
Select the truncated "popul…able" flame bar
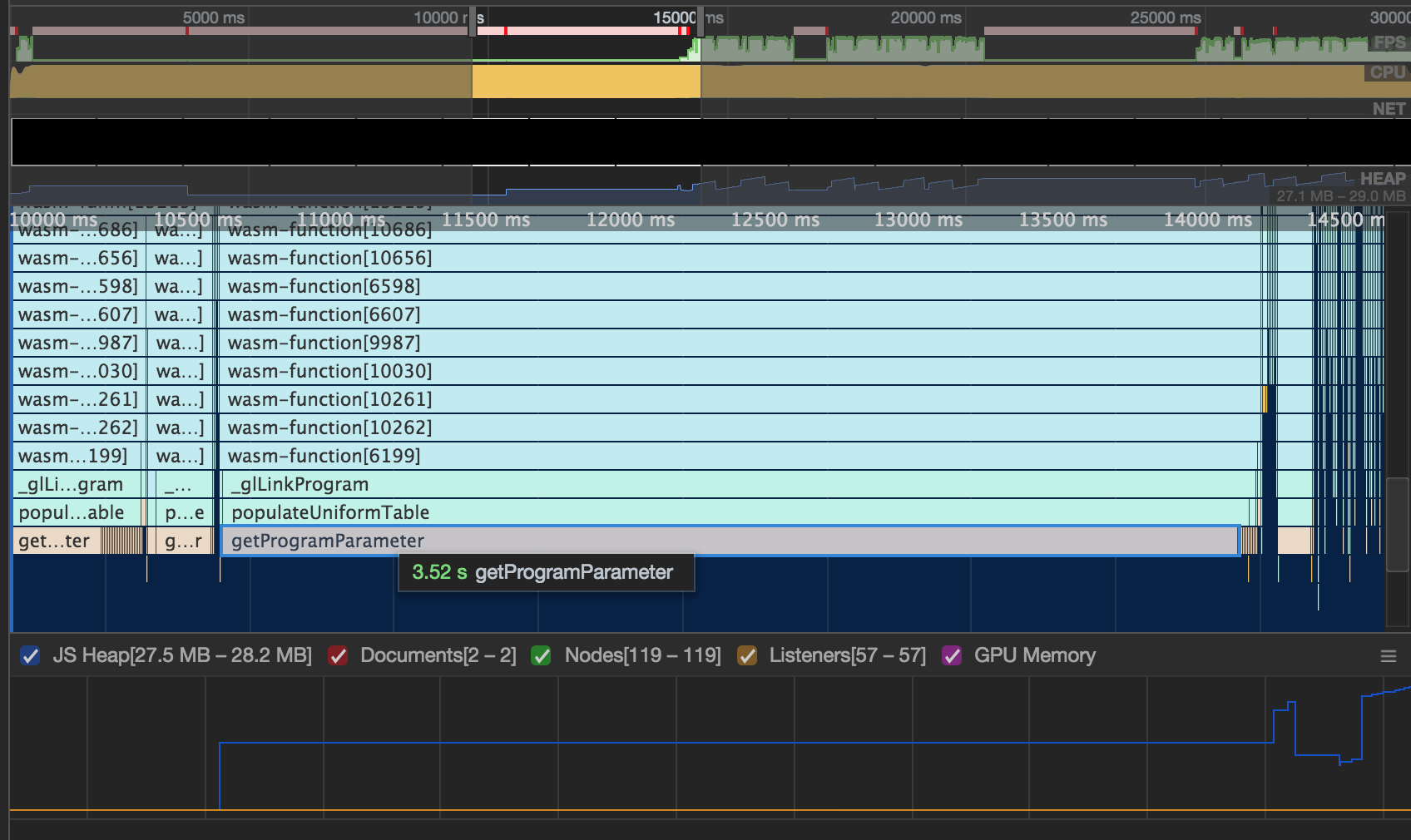click(77, 512)
